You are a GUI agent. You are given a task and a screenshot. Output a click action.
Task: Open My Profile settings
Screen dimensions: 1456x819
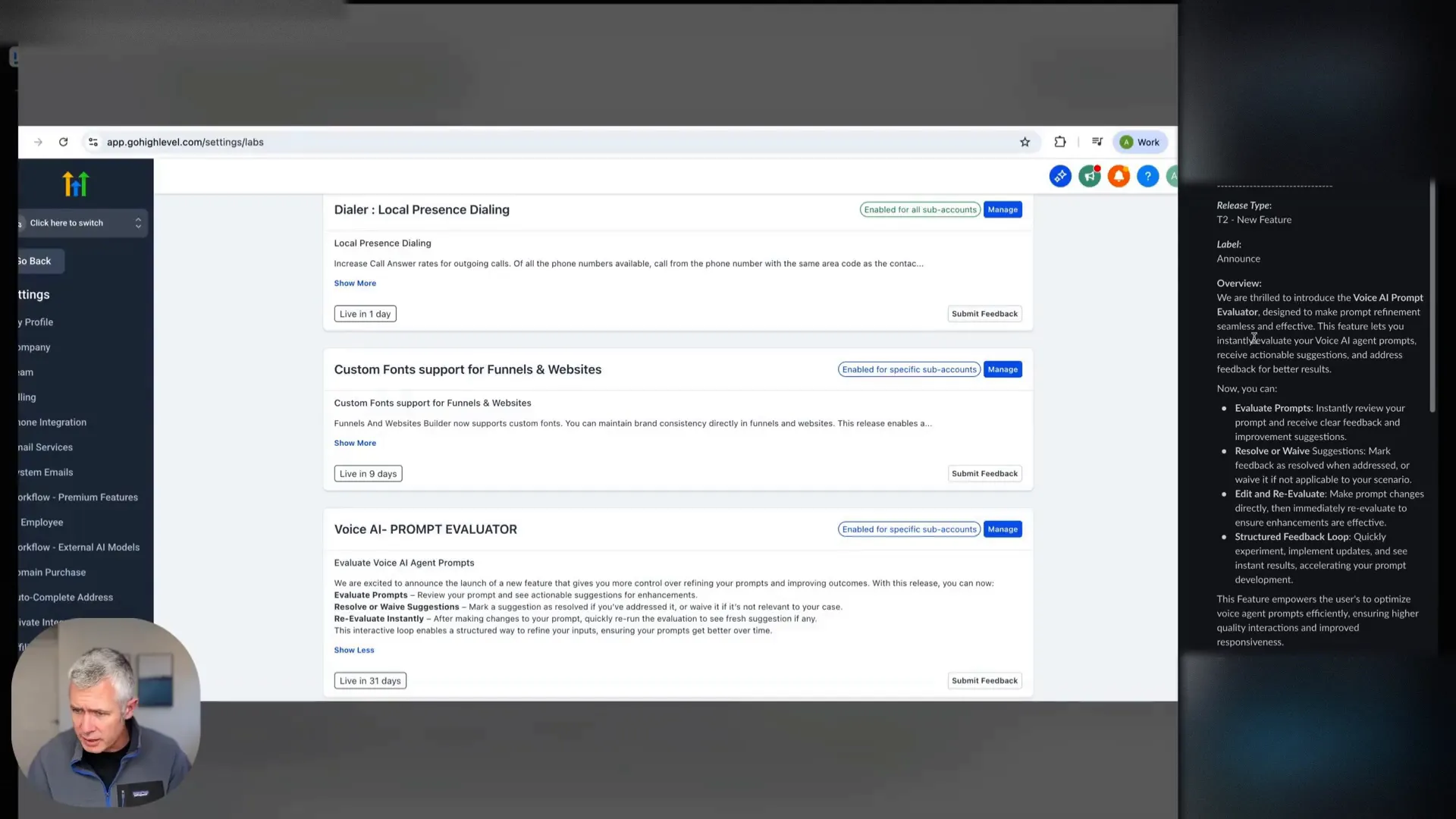[x=36, y=322]
